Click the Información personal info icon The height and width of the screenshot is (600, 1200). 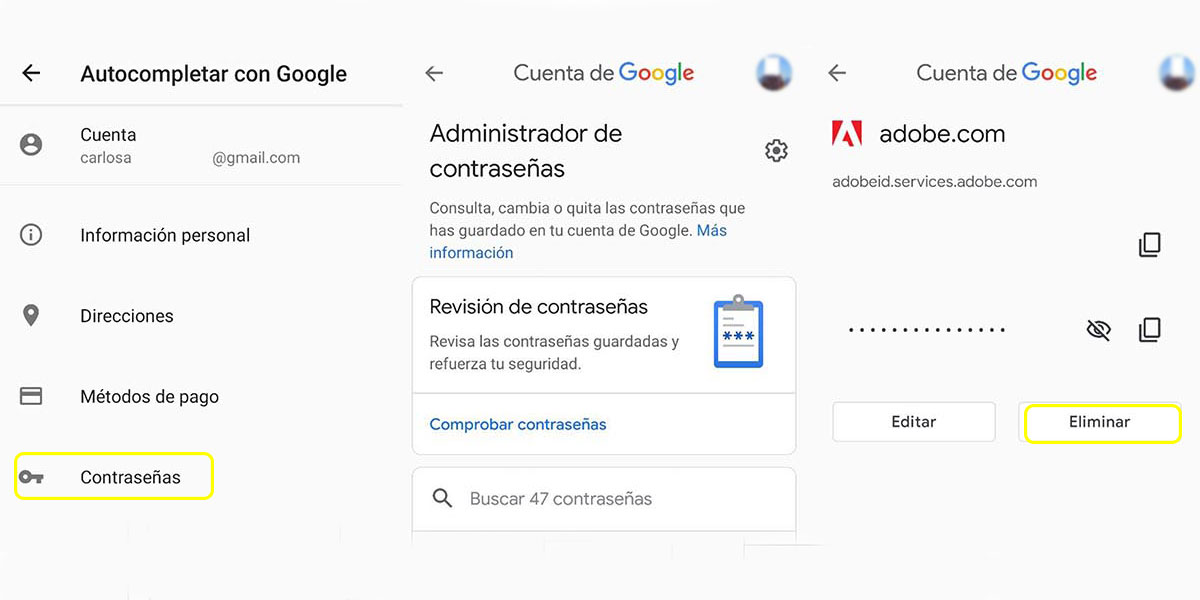31,234
